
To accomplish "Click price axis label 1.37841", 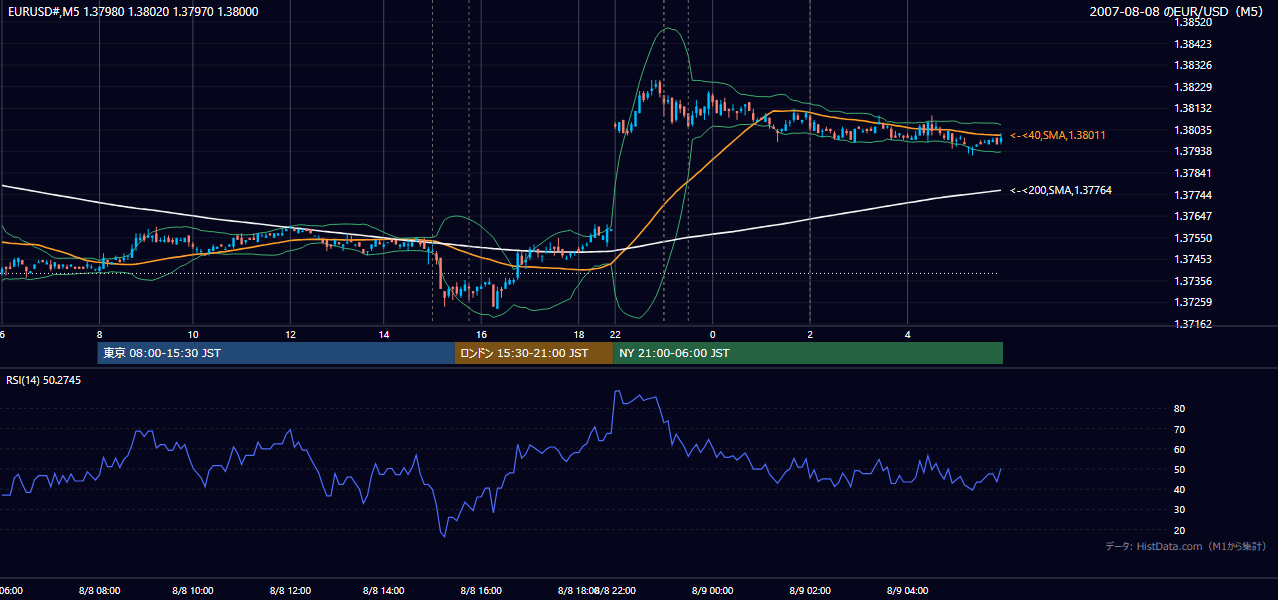I will (x=1193, y=173).
